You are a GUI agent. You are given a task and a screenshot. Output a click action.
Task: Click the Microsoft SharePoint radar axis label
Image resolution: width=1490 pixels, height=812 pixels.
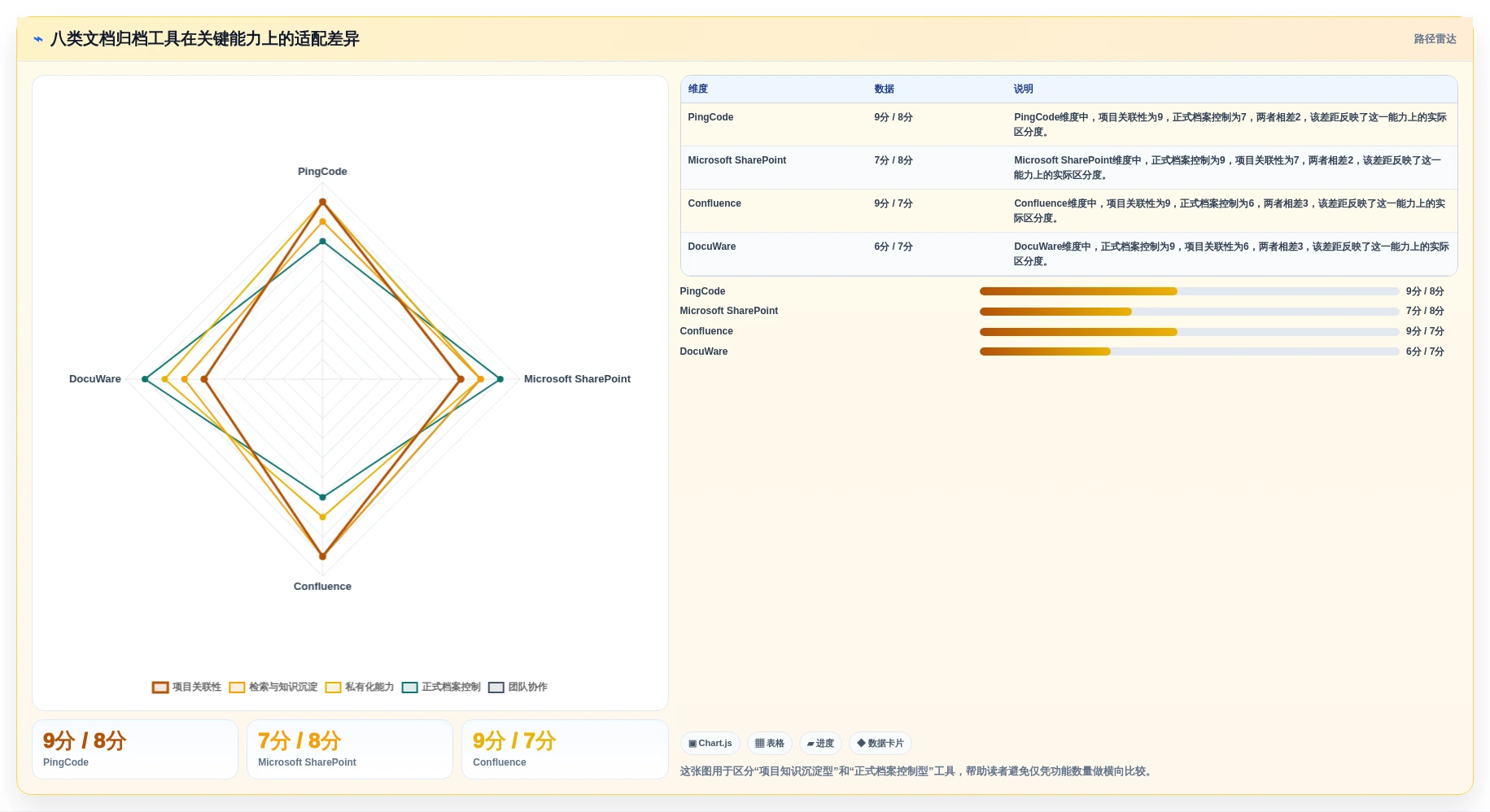577,379
